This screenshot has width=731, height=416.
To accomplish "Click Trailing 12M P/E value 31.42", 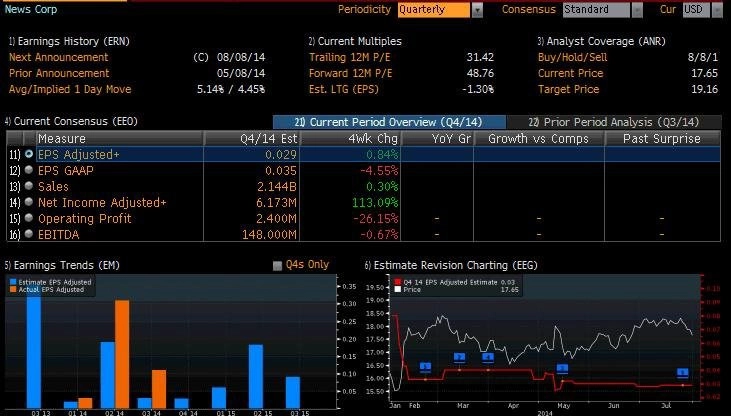I will [x=480, y=57].
